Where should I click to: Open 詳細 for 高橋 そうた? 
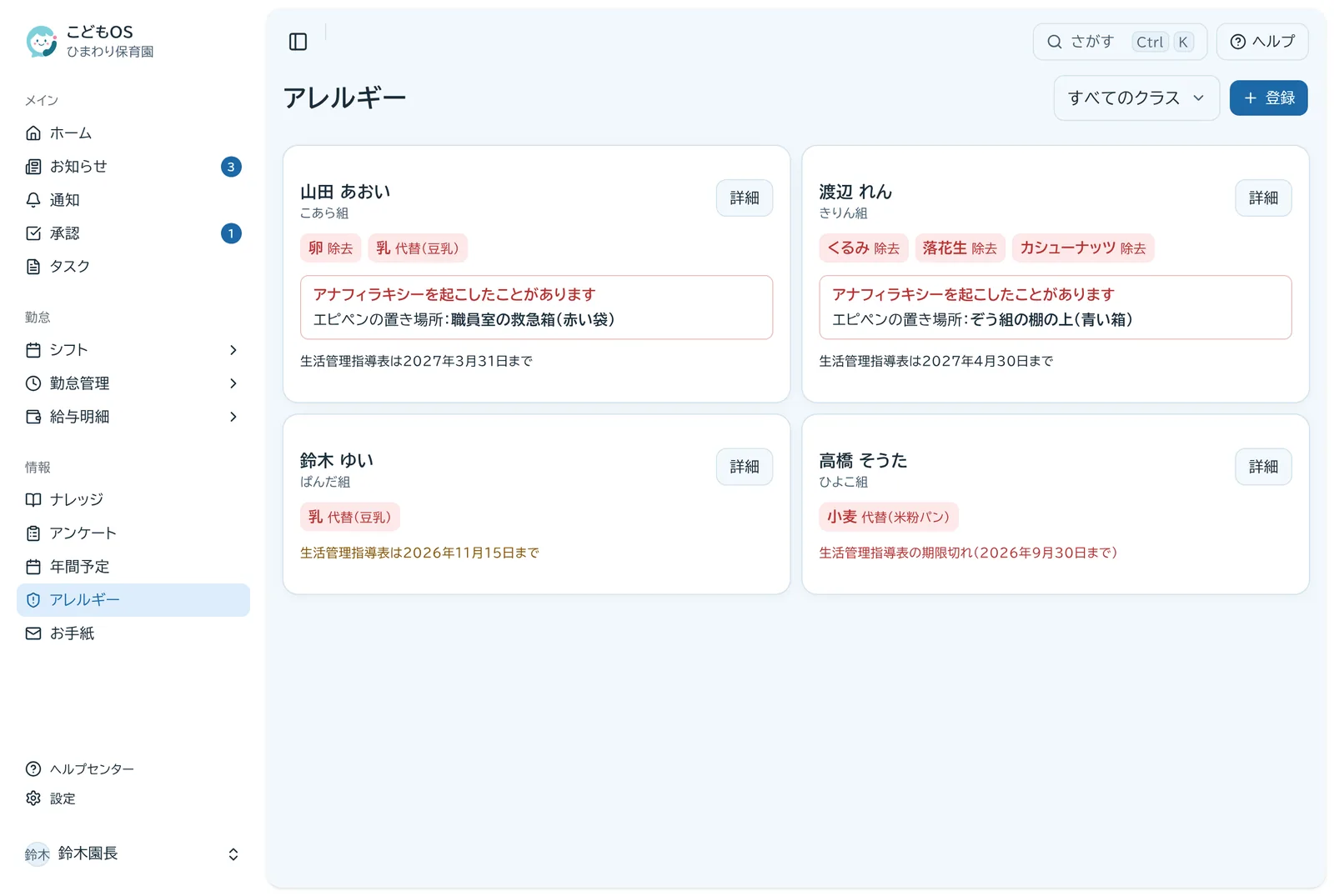coord(1263,467)
